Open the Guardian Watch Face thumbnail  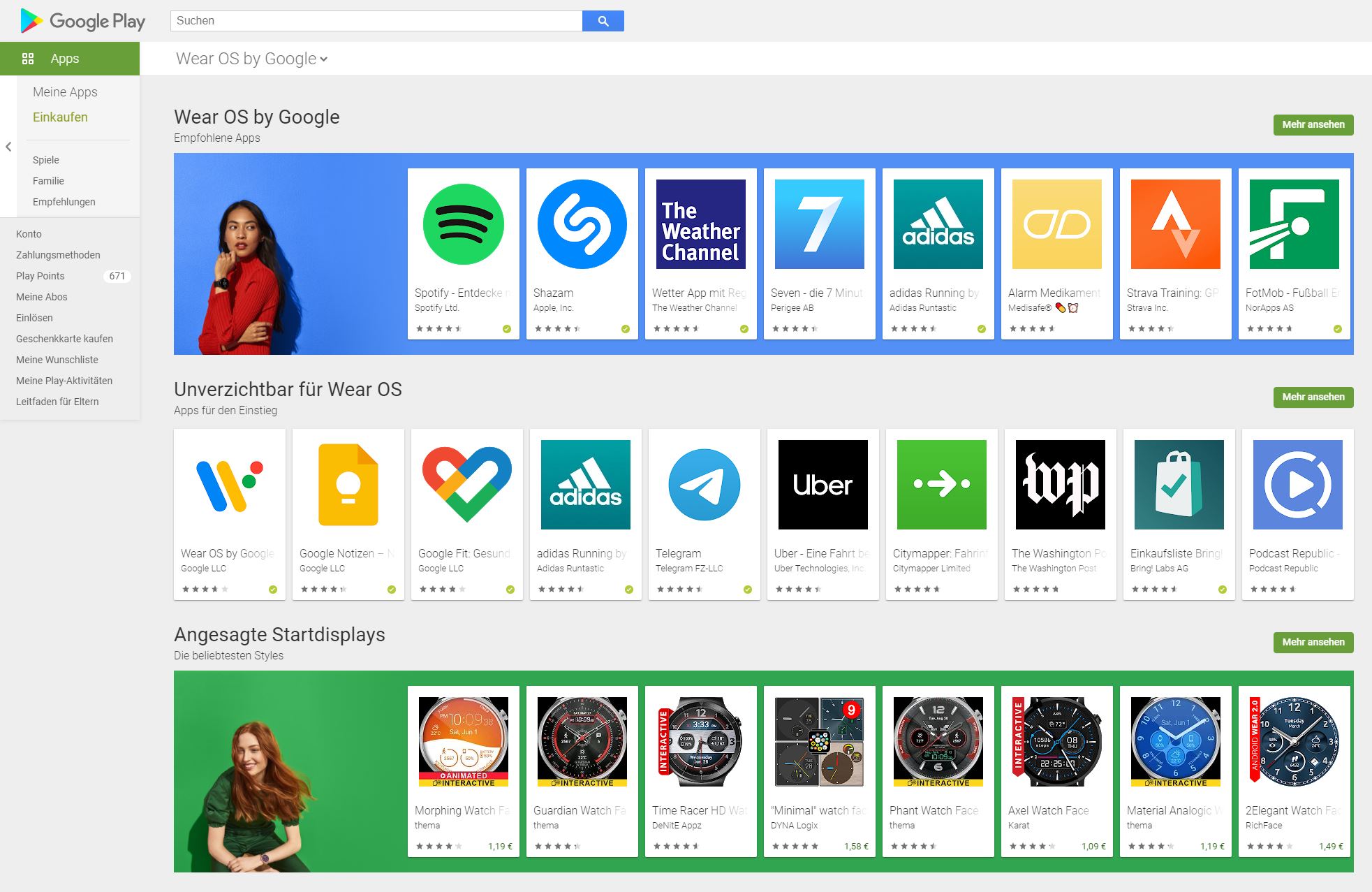tap(582, 742)
